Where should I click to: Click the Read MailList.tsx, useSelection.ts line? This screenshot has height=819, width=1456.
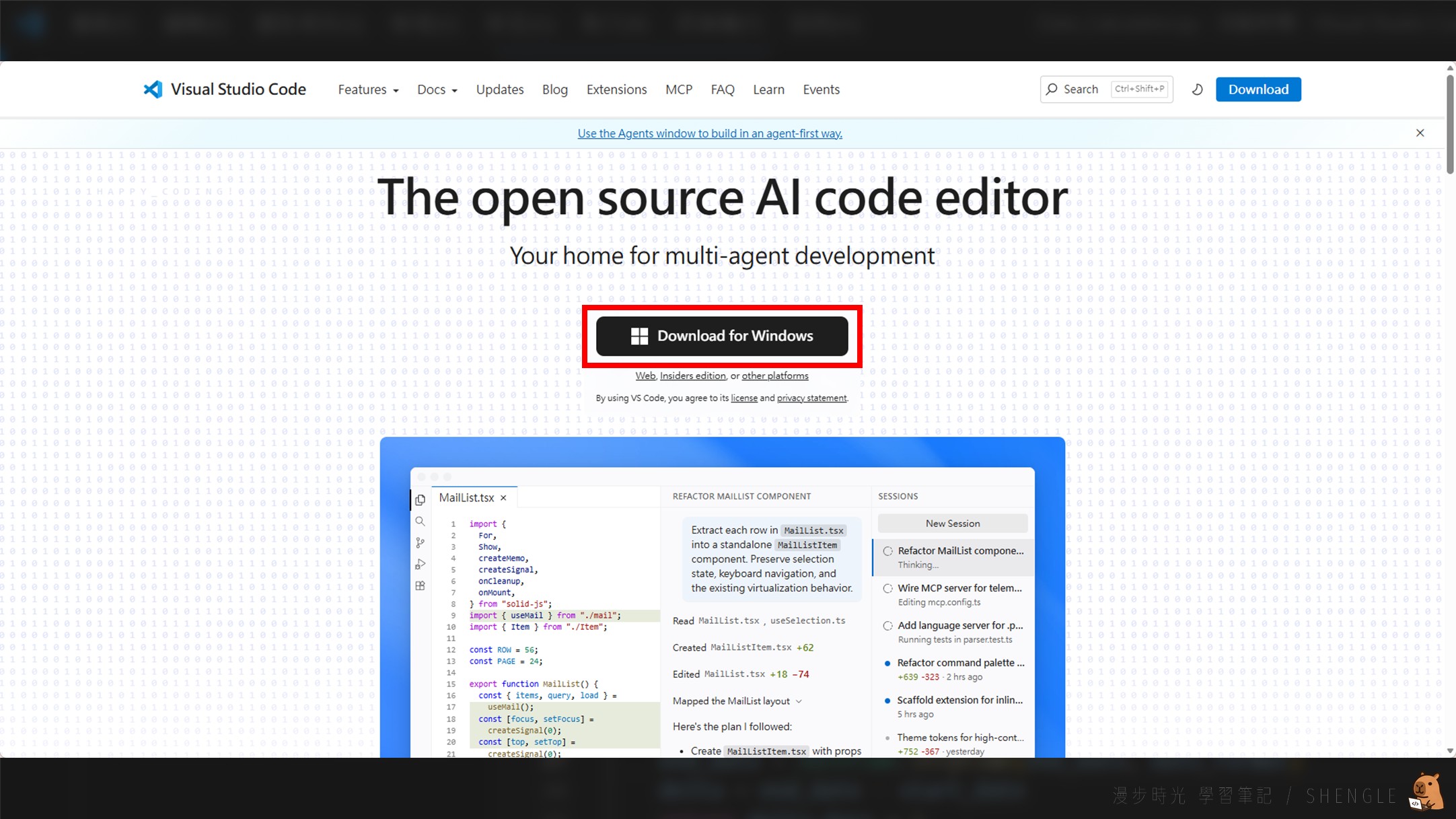pos(759,620)
